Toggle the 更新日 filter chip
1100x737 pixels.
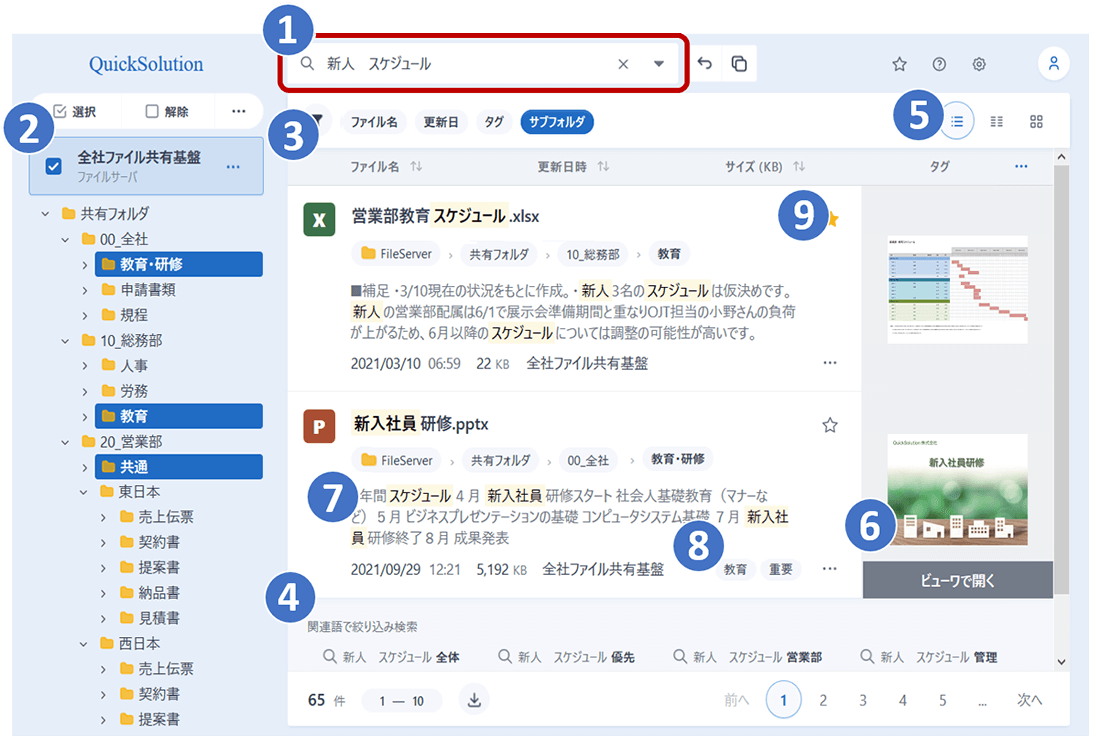click(441, 122)
